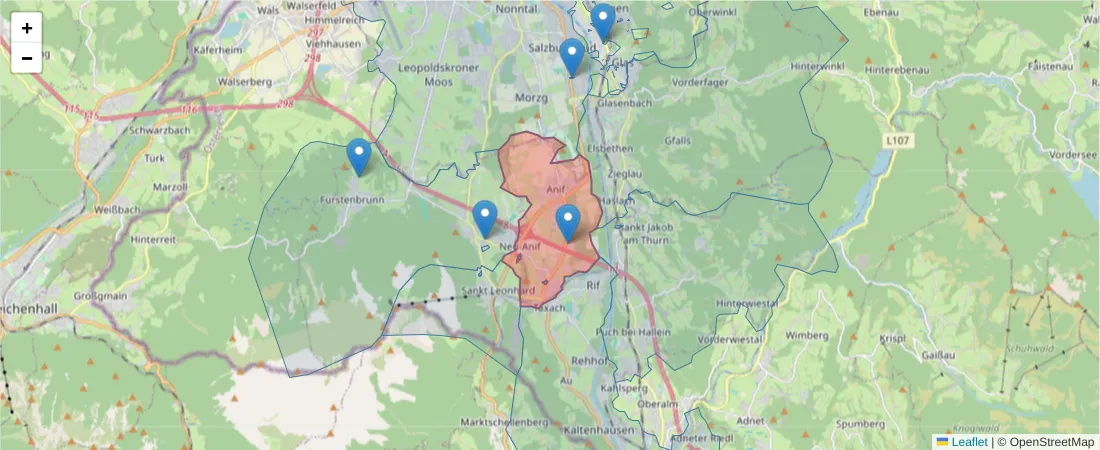Viewport: 1100px width, 450px height.
Task: Click the Walserberg place label
Action: pos(245,81)
